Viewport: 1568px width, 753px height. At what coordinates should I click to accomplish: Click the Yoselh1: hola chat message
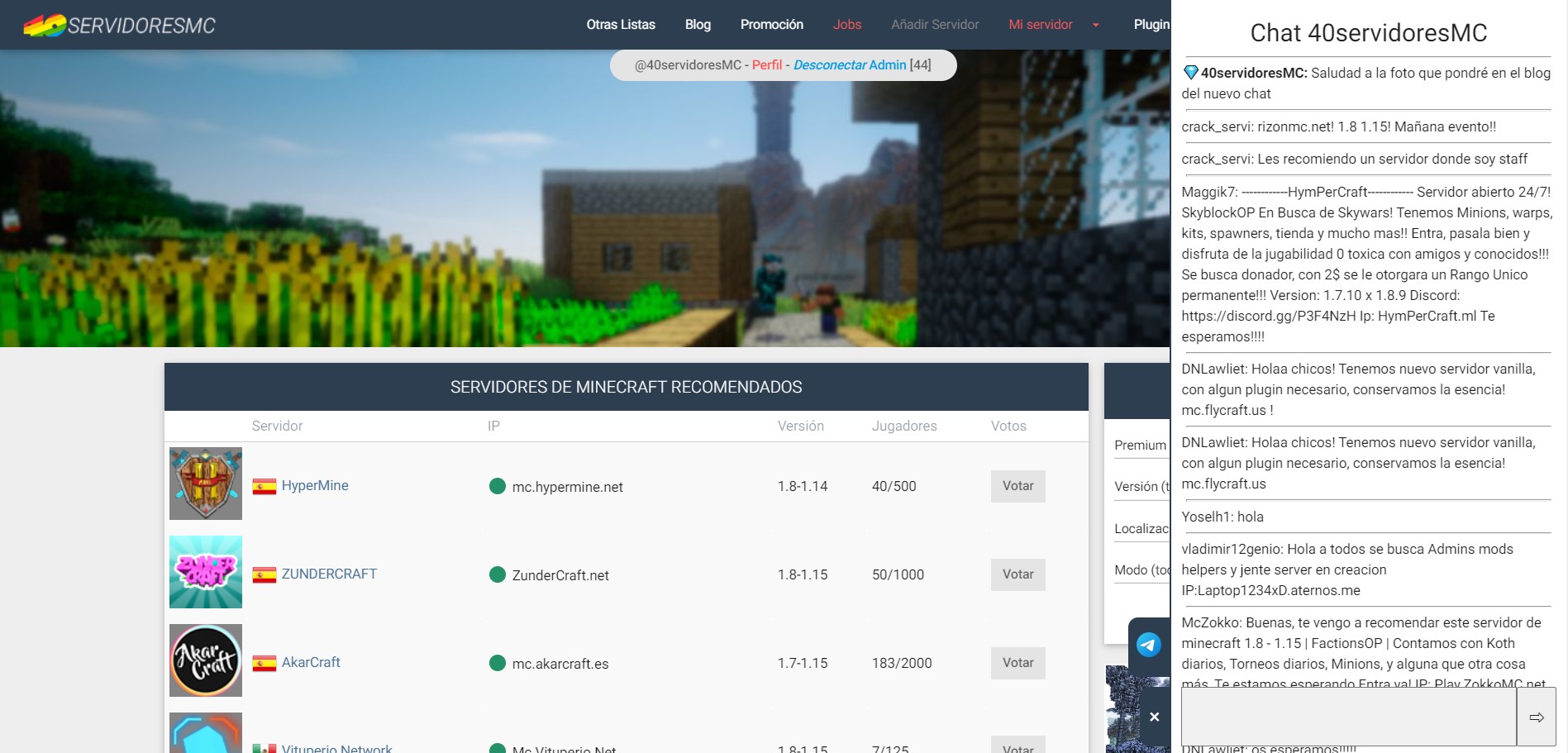tap(1222, 517)
